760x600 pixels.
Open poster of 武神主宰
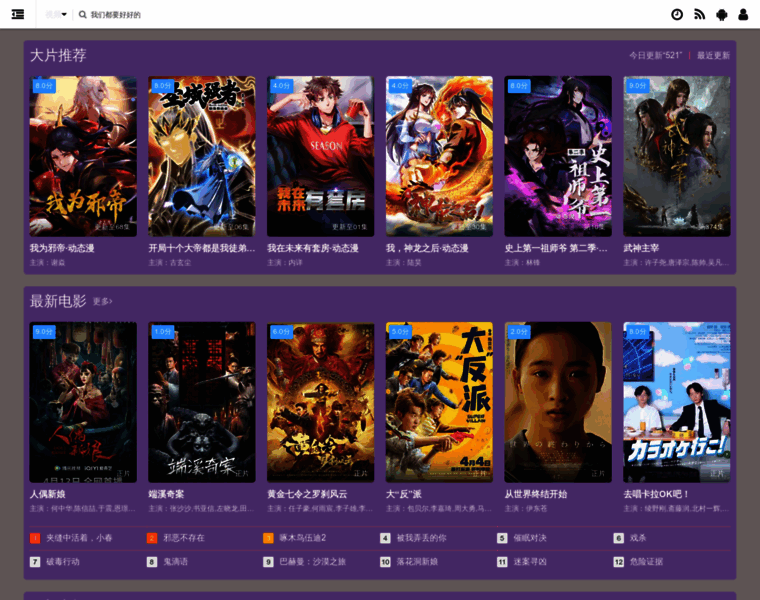[677, 156]
